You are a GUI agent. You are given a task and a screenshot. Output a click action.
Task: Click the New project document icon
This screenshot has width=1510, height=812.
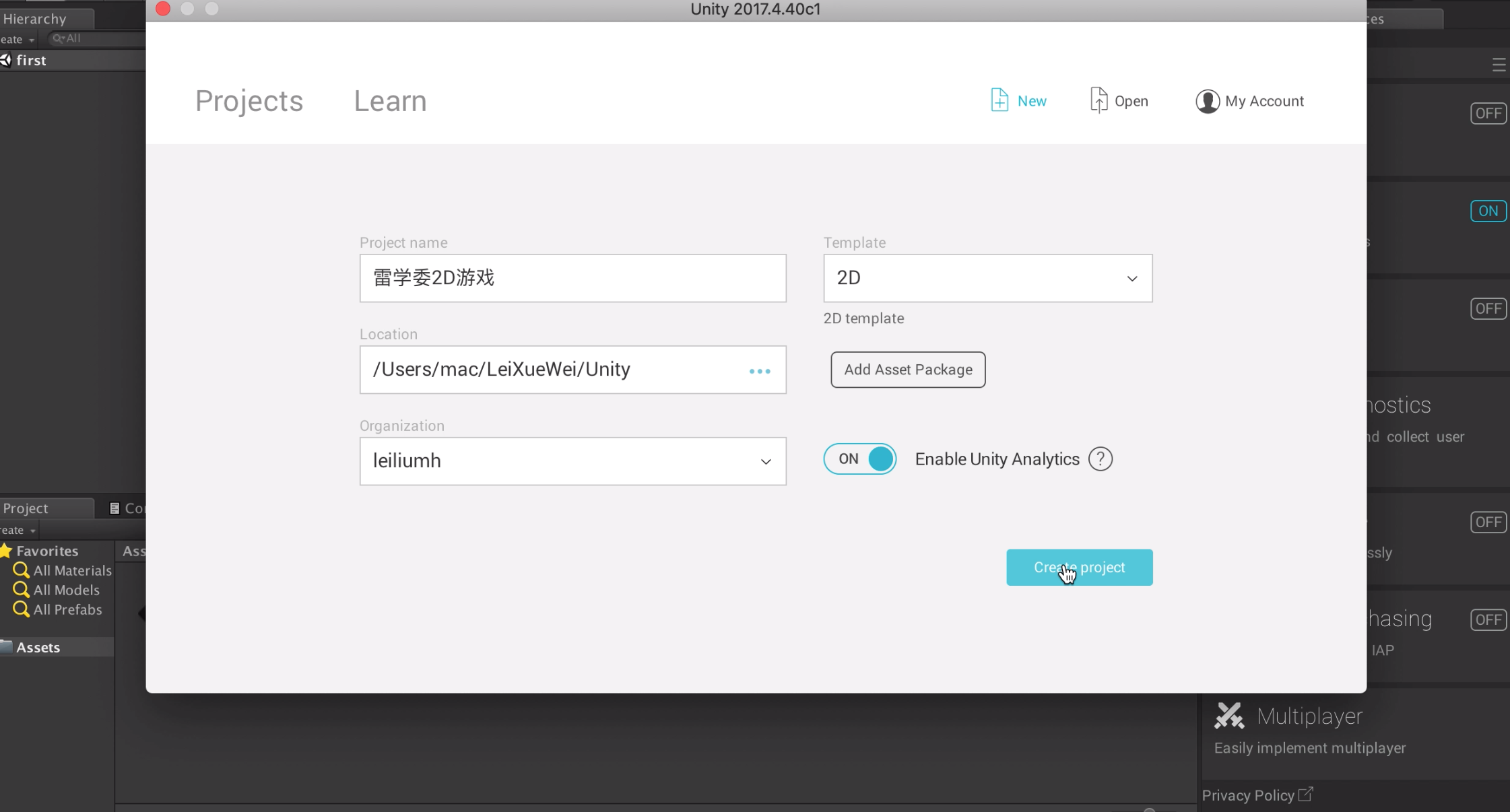999,100
